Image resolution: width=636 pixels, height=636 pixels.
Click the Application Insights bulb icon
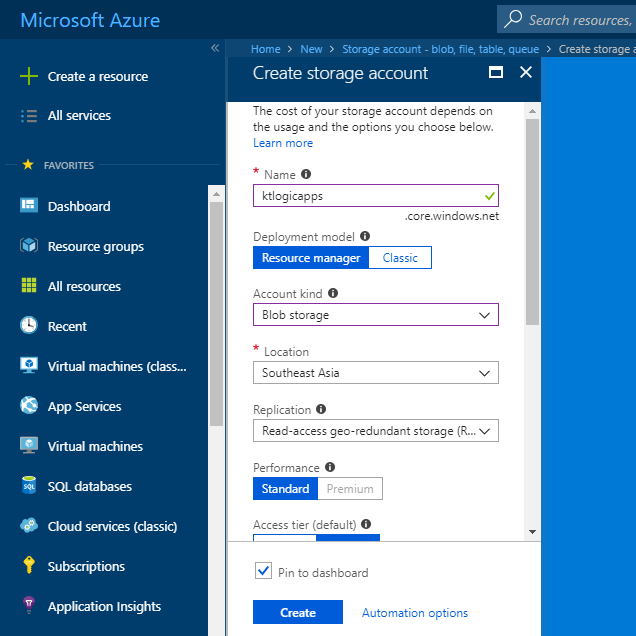pos(29,605)
